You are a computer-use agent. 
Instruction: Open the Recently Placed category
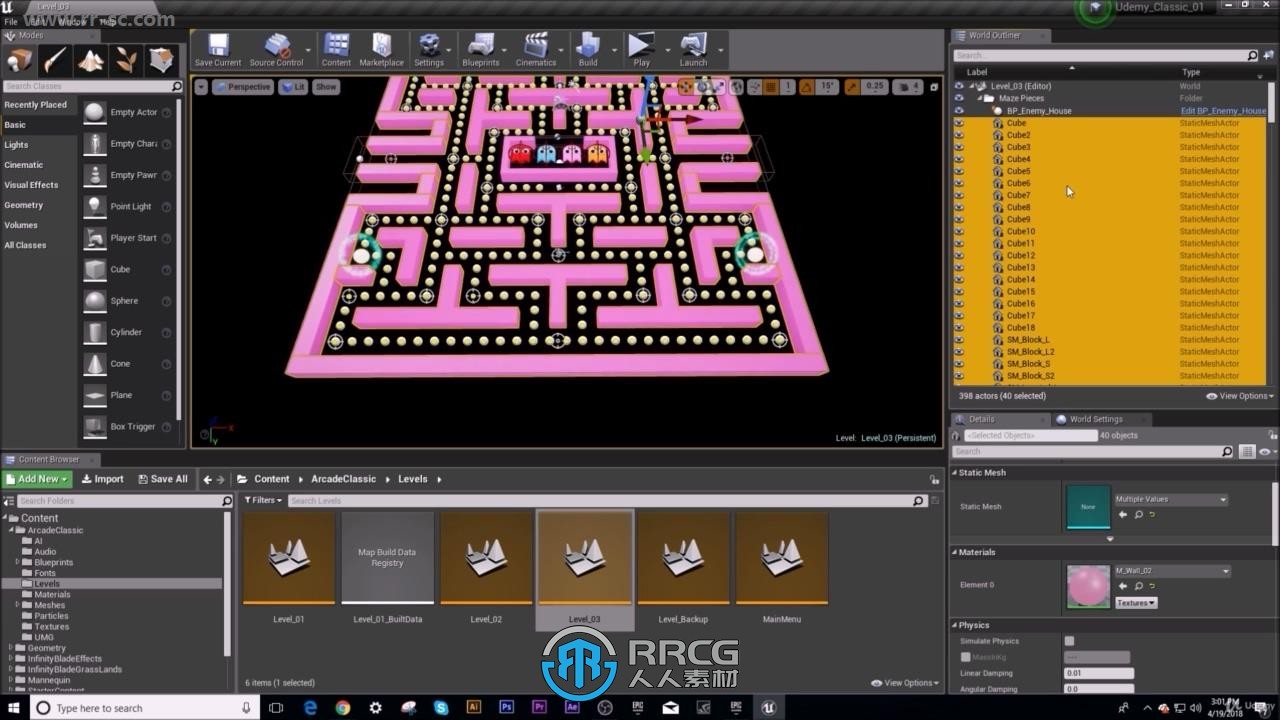point(36,105)
